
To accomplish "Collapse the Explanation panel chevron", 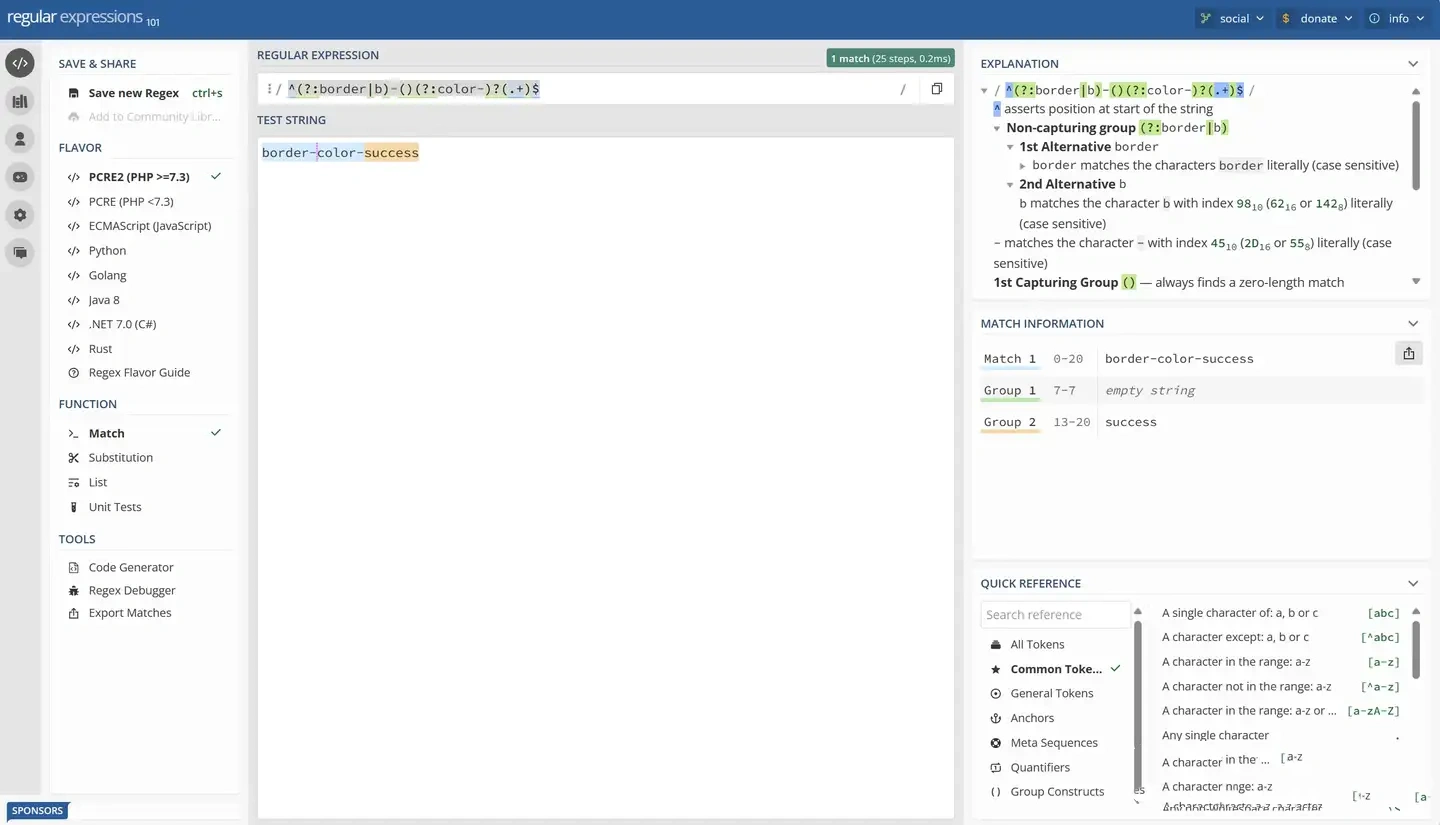I will 1412,64.
